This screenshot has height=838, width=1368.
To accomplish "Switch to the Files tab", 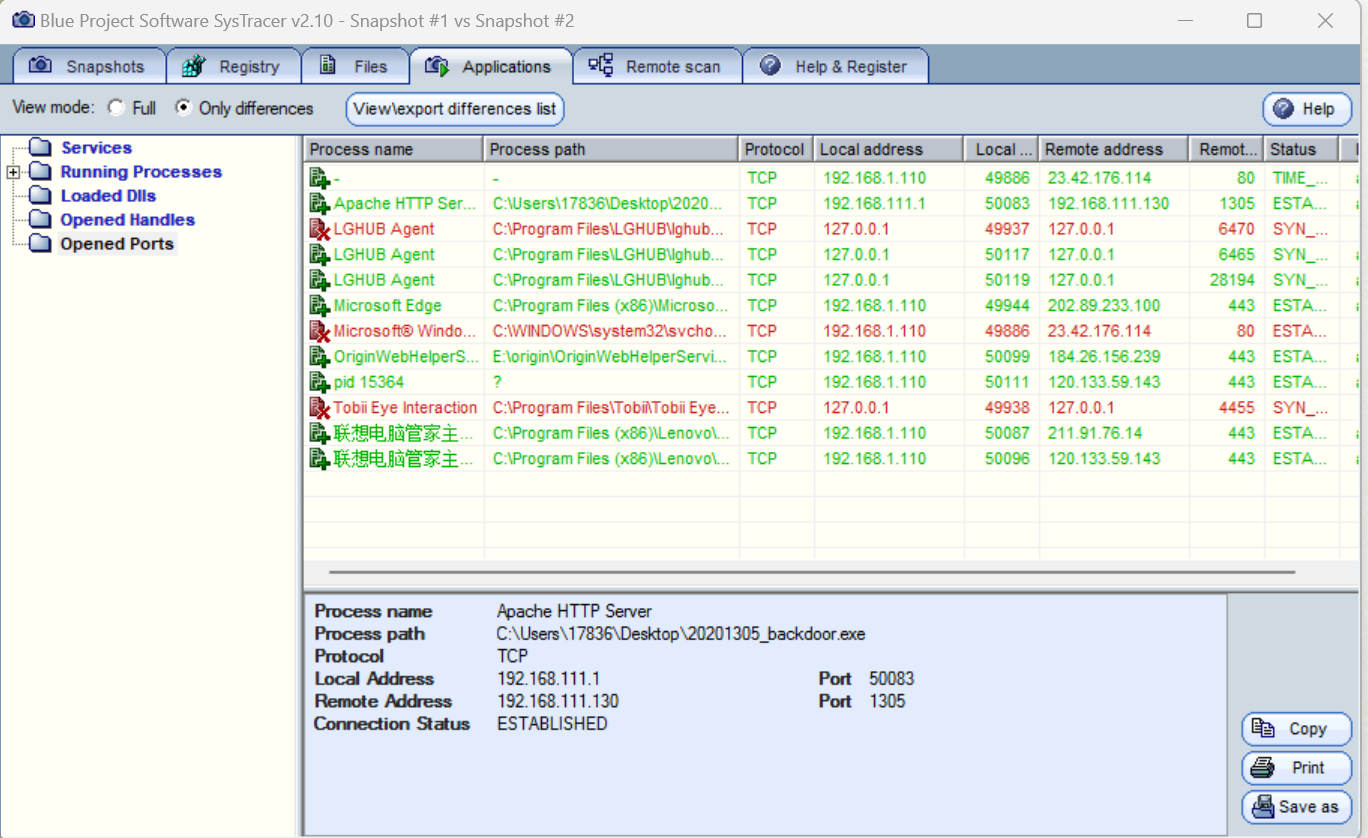I will (355, 66).
